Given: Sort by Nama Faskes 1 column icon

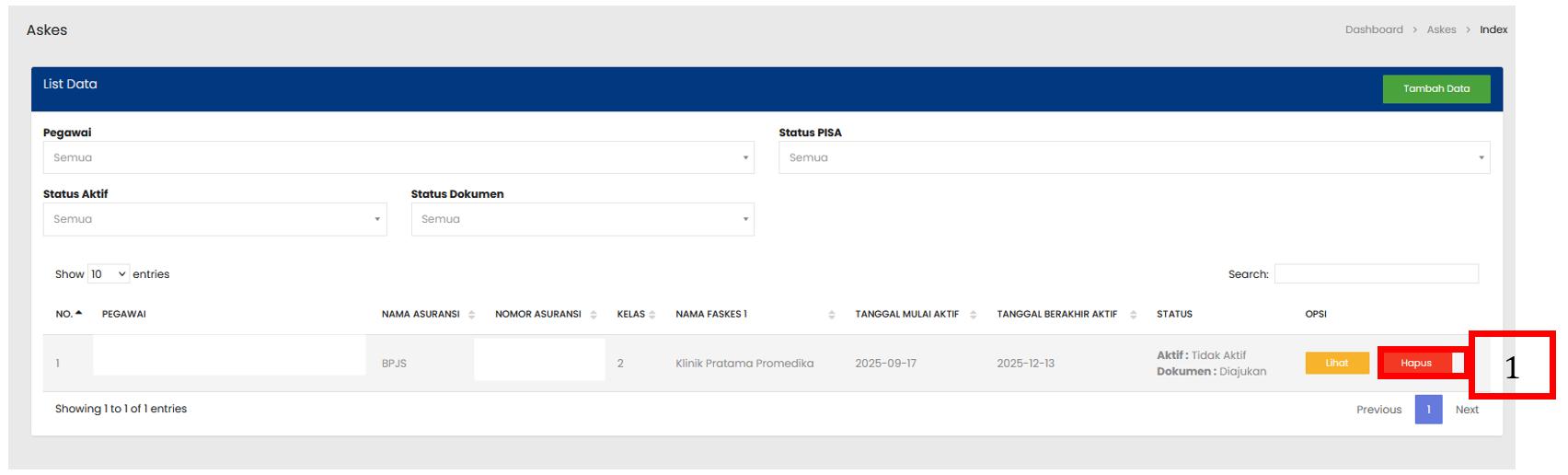Looking at the screenshot, I should pos(831,315).
